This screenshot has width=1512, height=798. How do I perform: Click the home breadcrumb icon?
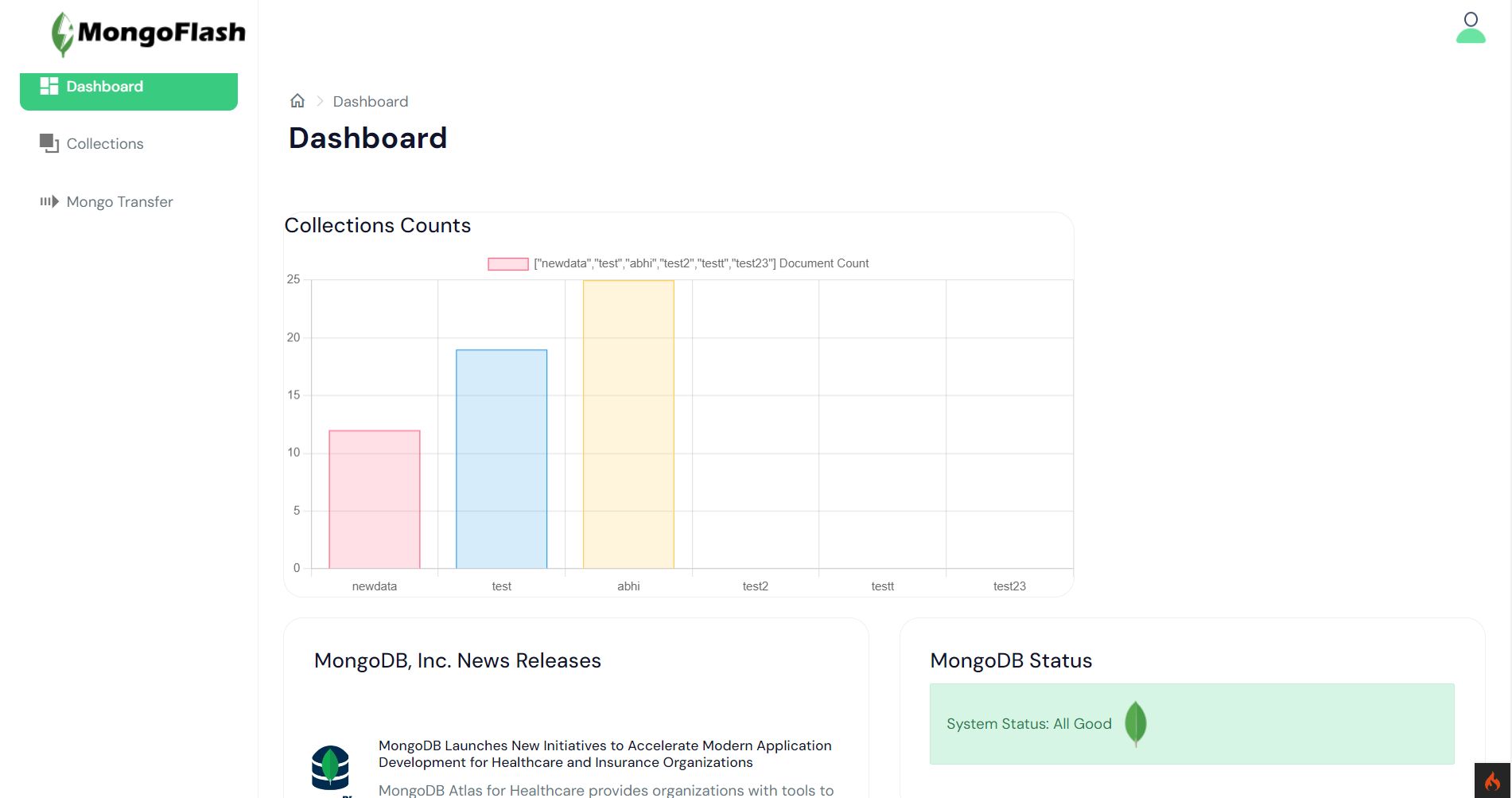point(297,101)
